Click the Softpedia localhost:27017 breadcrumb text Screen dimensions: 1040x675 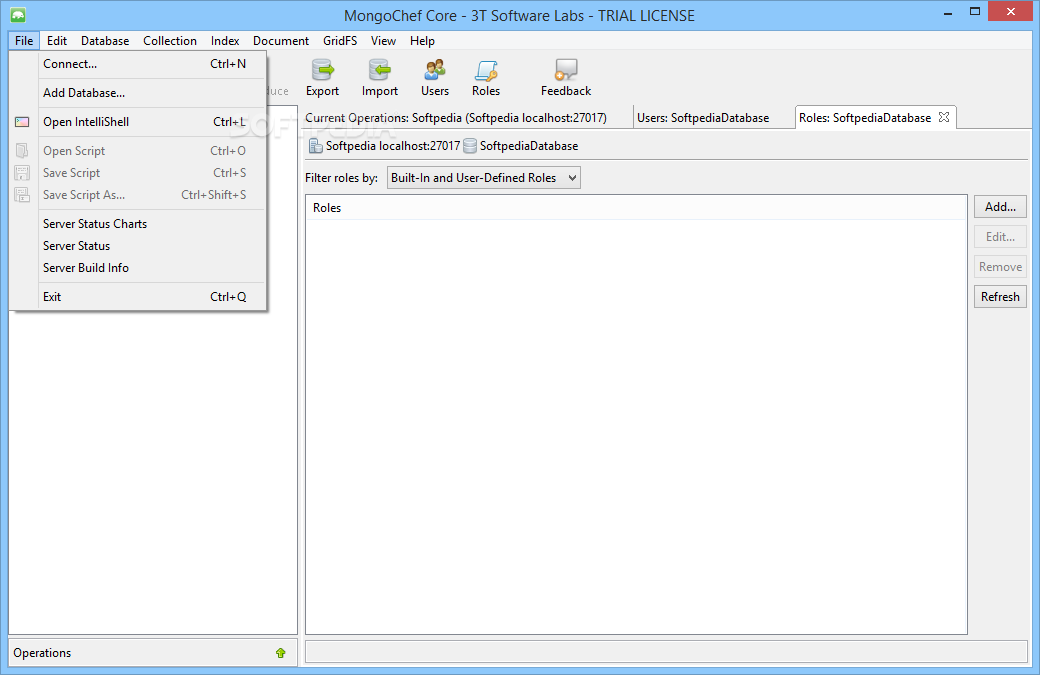(393, 146)
